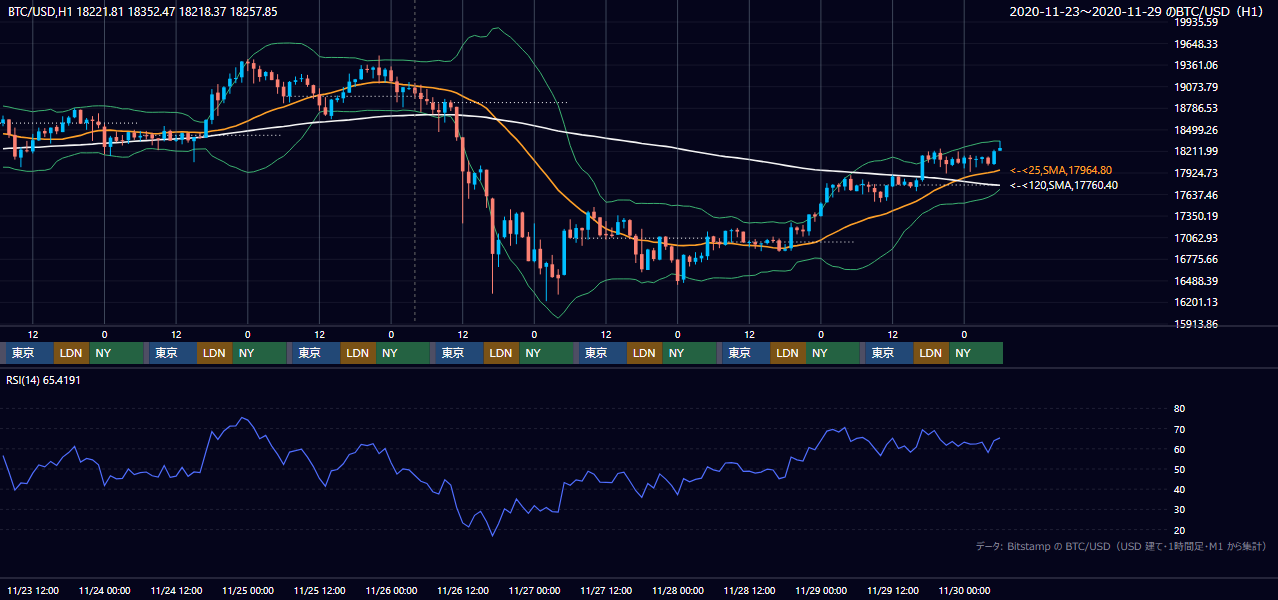Click the Bitstamp data source note
The image size is (1278, 600).
click(x=1121, y=547)
